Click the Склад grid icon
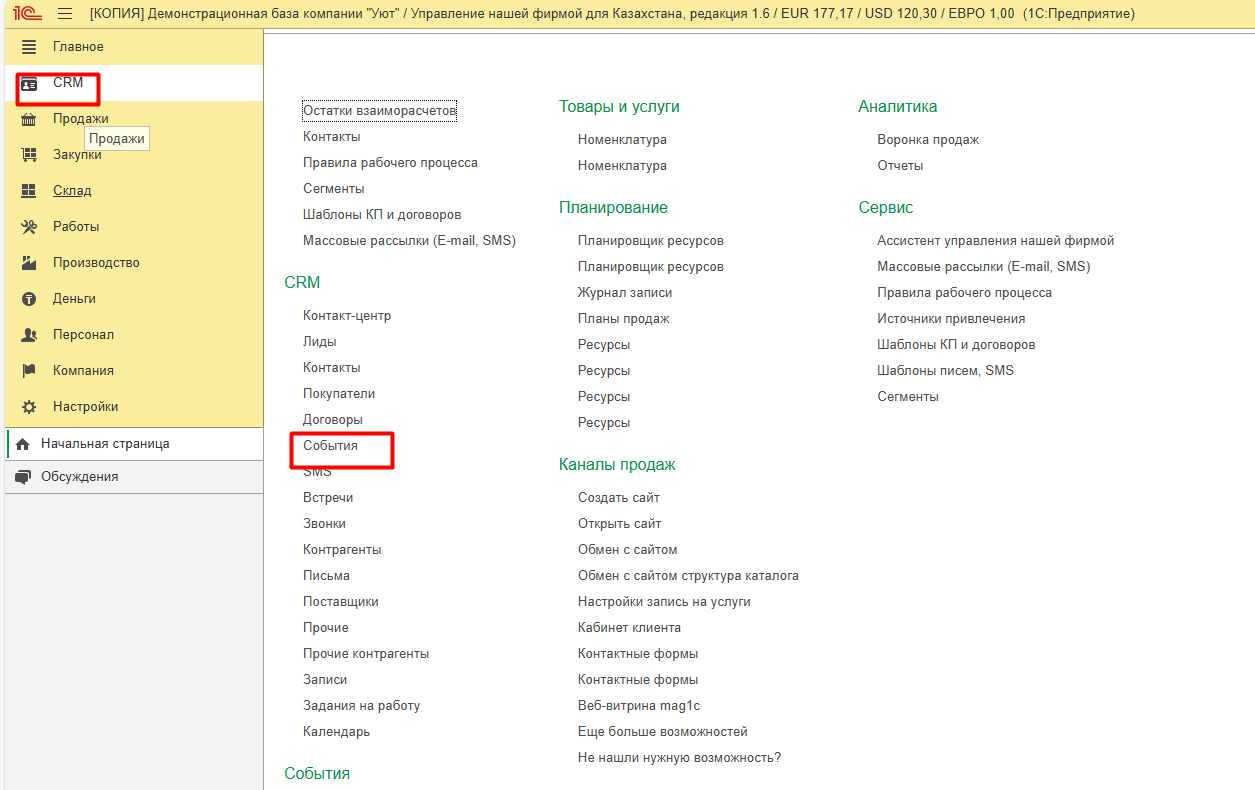1255x790 pixels. (x=29, y=191)
